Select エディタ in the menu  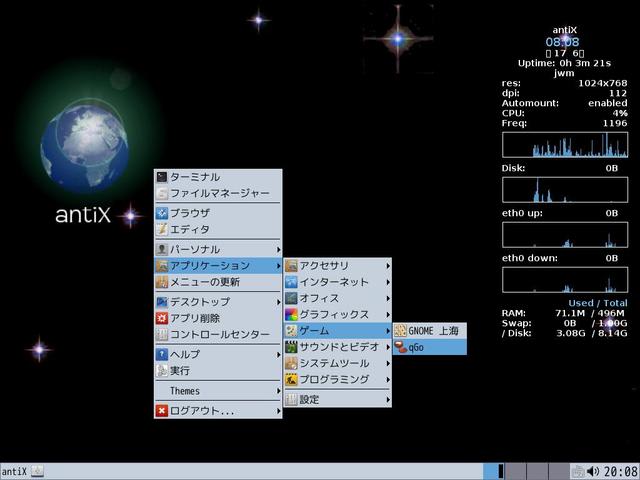click(x=218, y=229)
